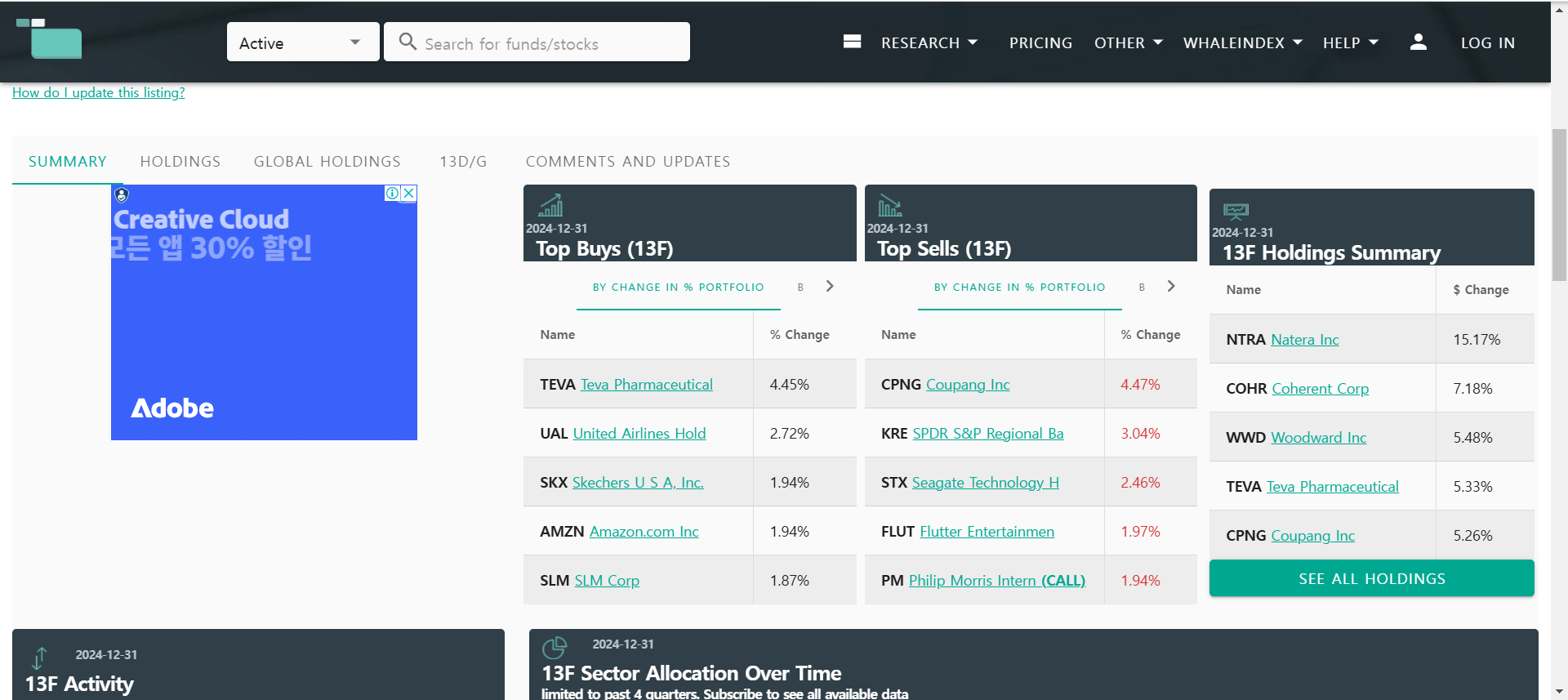Open Philip Morris Intern (CALL) link
Image resolution: width=1568 pixels, height=700 pixels.
(997, 580)
